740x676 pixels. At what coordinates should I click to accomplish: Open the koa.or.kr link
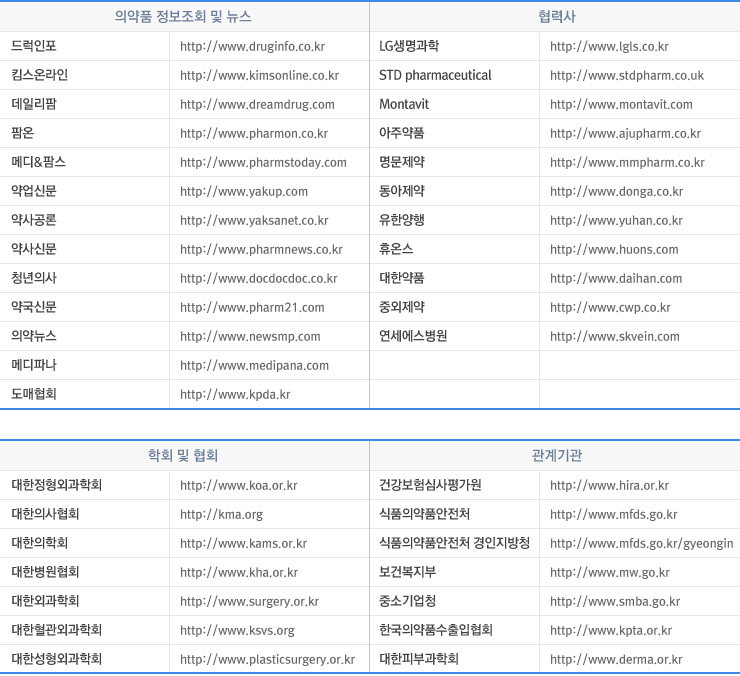click(239, 486)
